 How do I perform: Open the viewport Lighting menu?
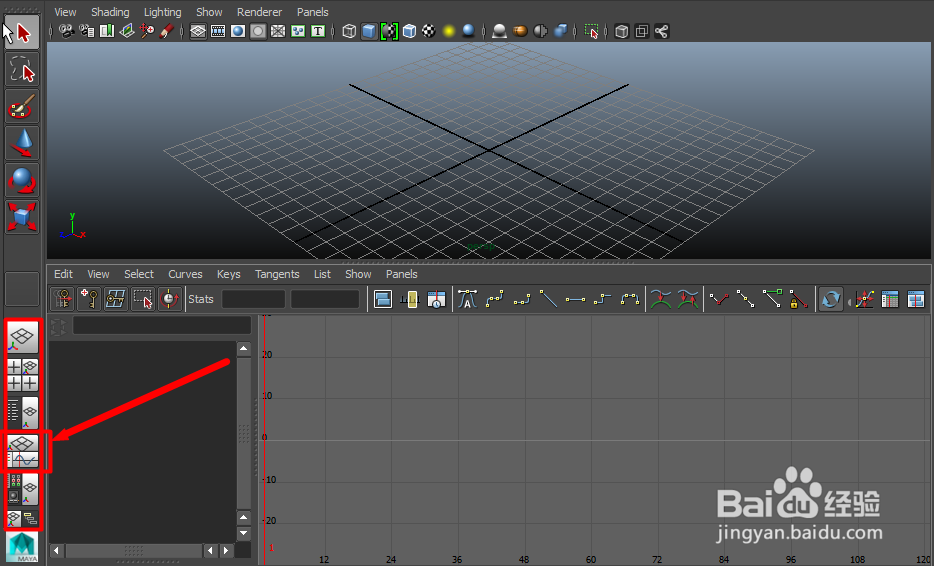[x=163, y=12]
